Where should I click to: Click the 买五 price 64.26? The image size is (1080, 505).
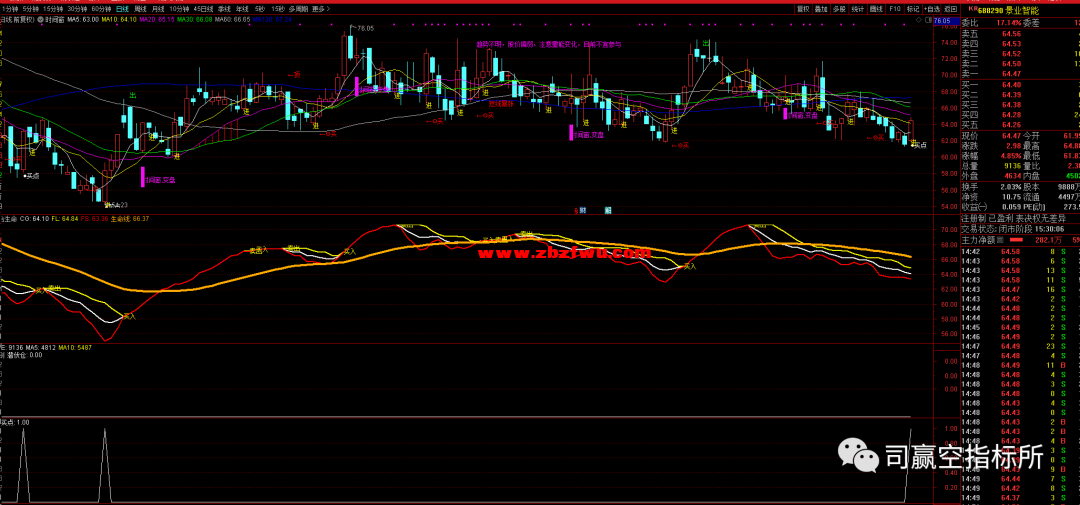[1011, 125]
